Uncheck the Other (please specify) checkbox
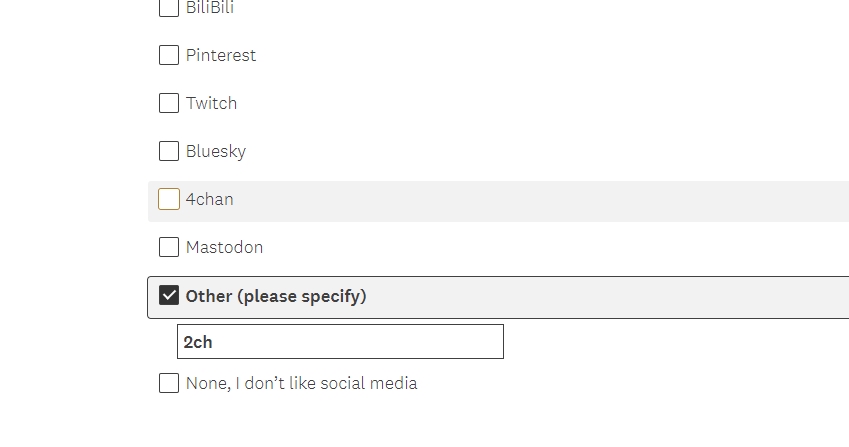Screen dimensions: 849x447 click(169, 296)
